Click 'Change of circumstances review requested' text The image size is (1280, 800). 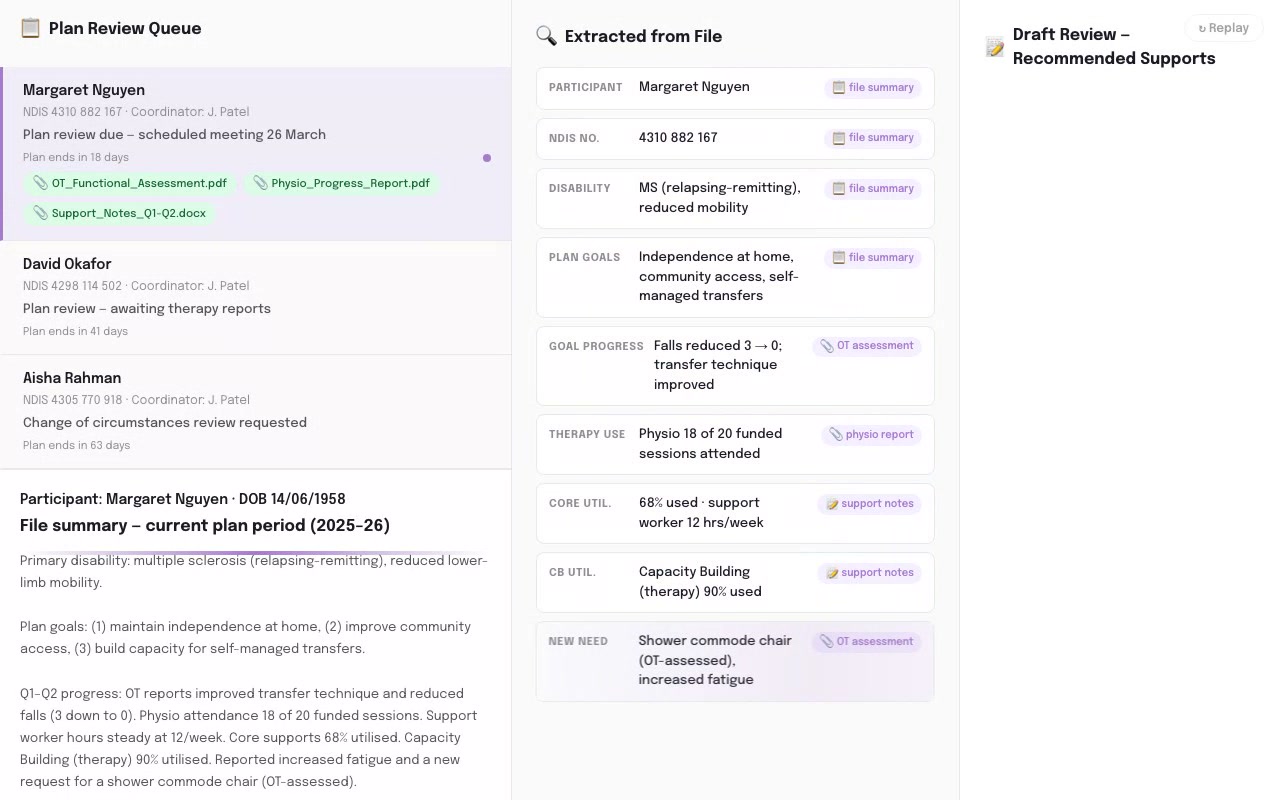tap(165, 422)
